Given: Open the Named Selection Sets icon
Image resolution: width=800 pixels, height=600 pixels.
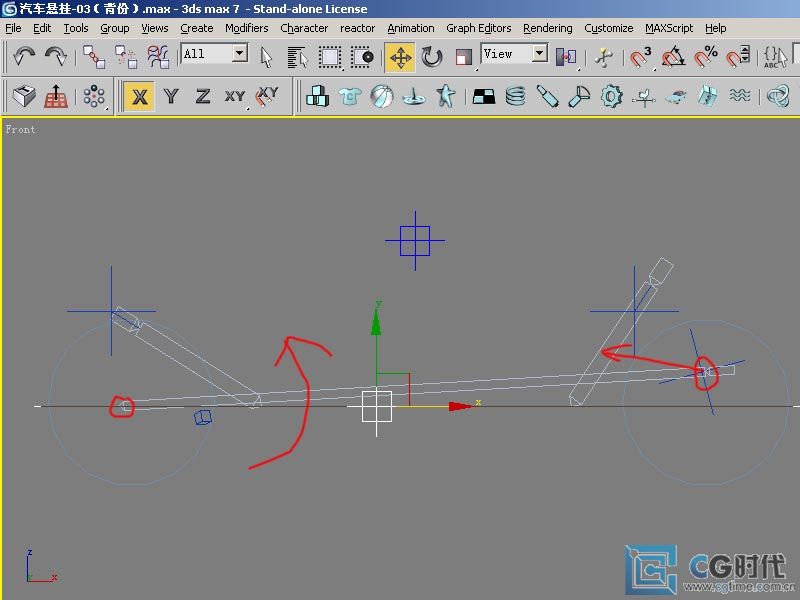Looking at the screenshot, I should [x=776, y=57].
